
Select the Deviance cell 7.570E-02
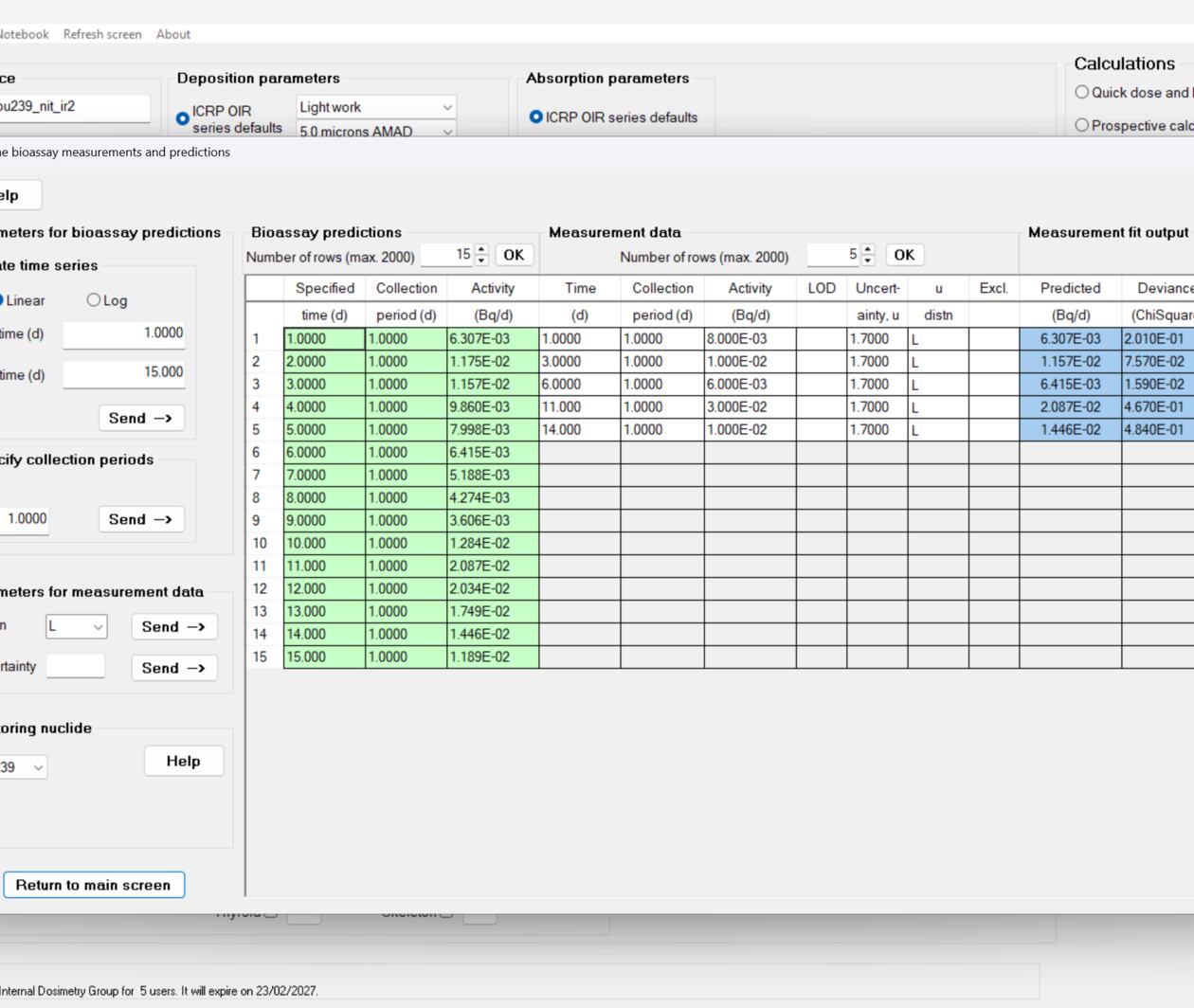coord(1157,361)
